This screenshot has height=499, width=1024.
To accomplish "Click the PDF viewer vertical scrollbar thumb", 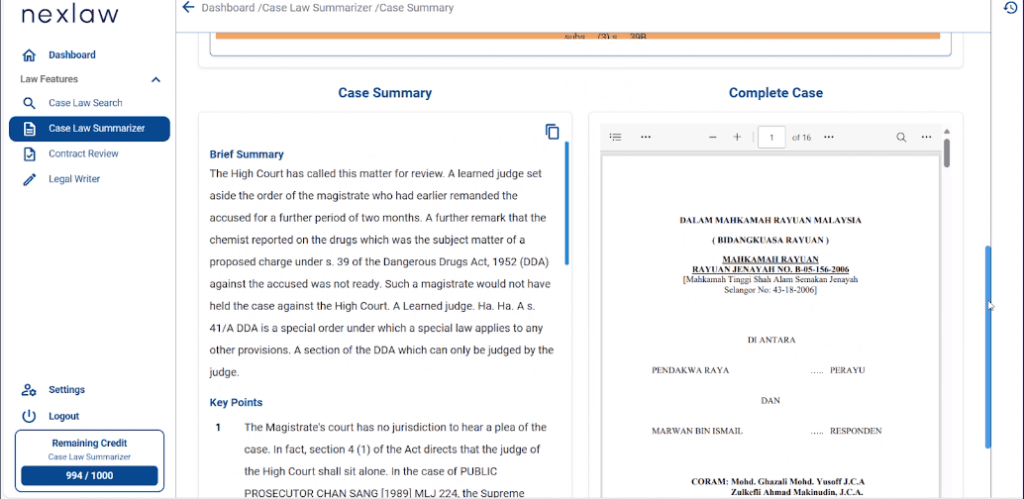I will (x=946, y=153).
